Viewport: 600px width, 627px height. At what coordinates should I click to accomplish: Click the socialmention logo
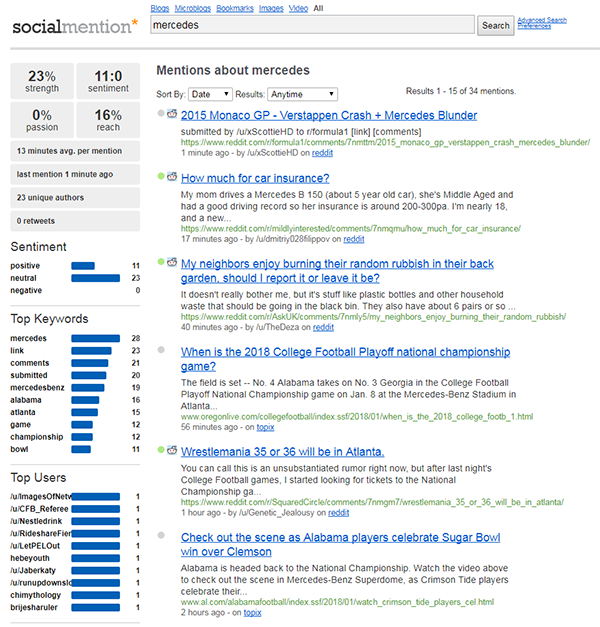(x=75, y=26)
